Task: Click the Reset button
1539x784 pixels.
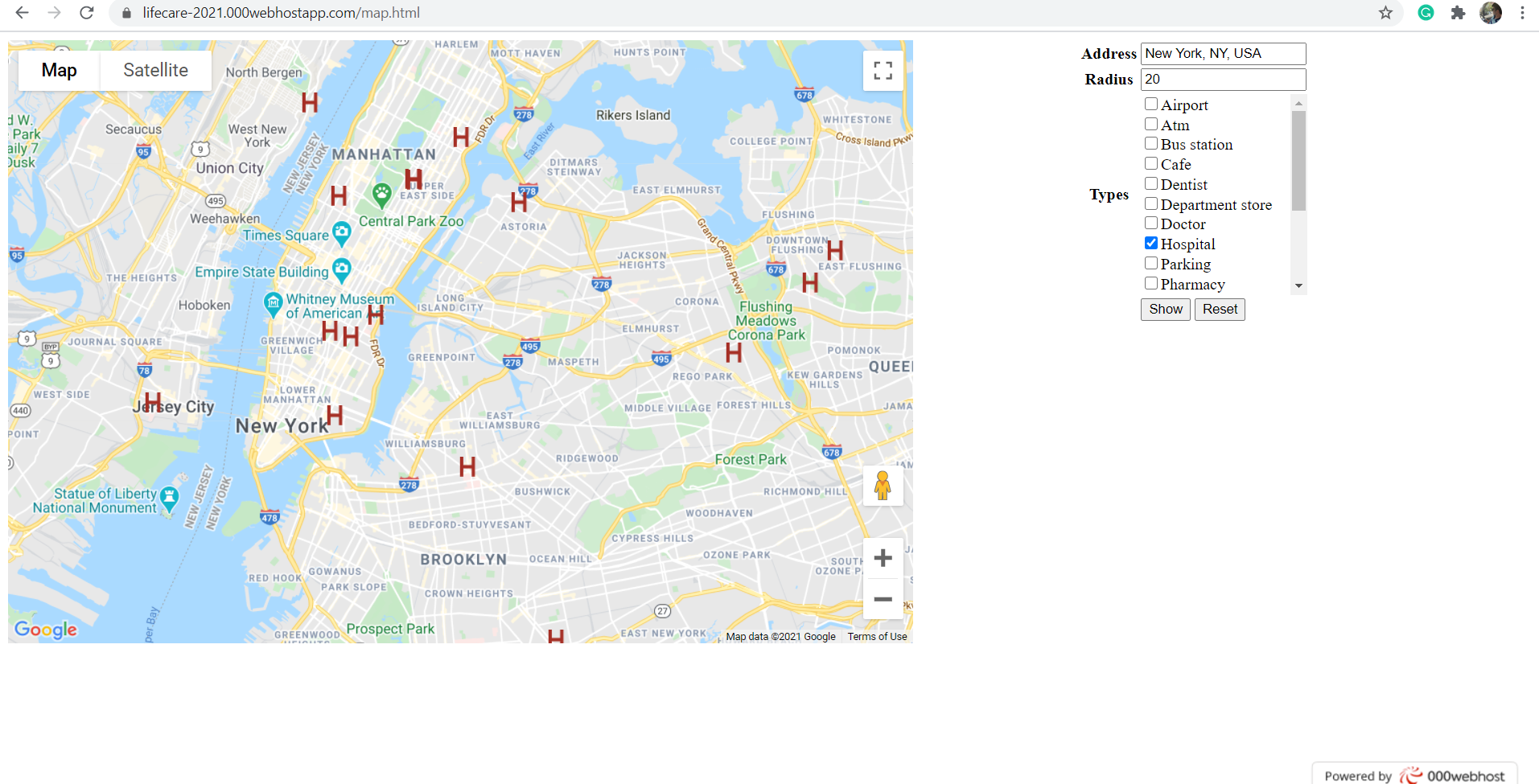Action: (x=1220, y=310)
